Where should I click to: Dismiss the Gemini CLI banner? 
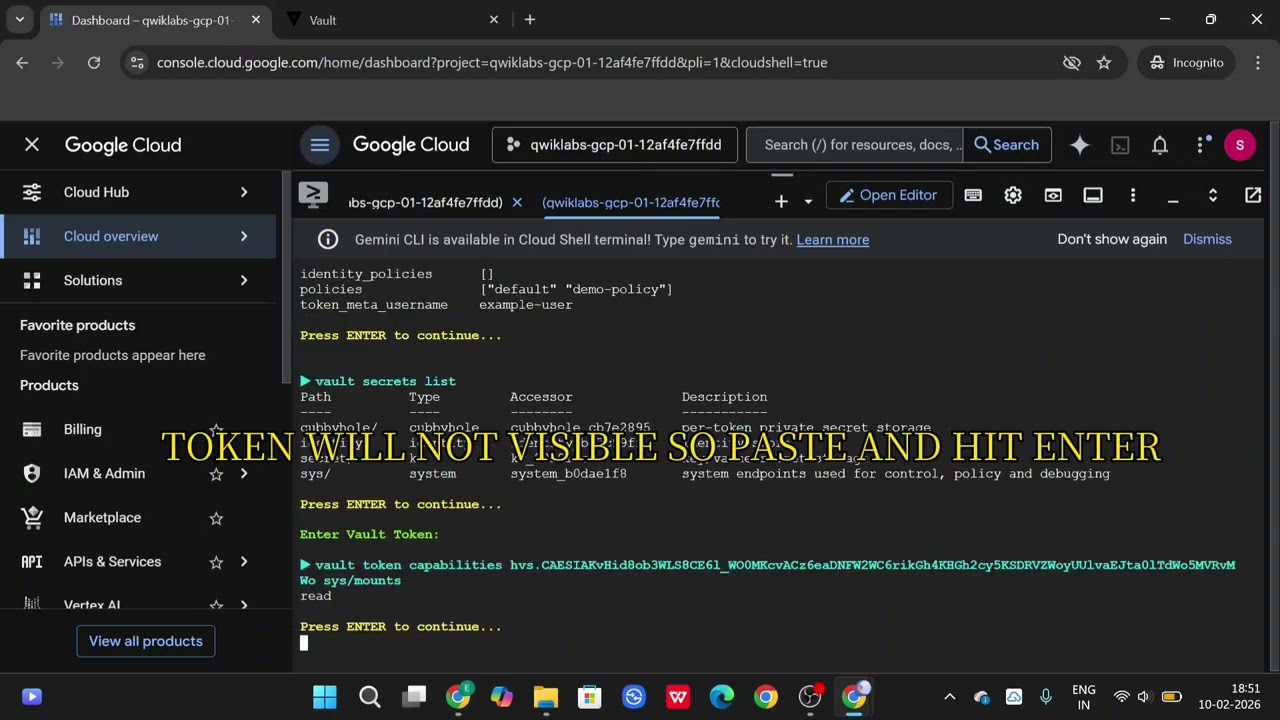point(1207,239)
